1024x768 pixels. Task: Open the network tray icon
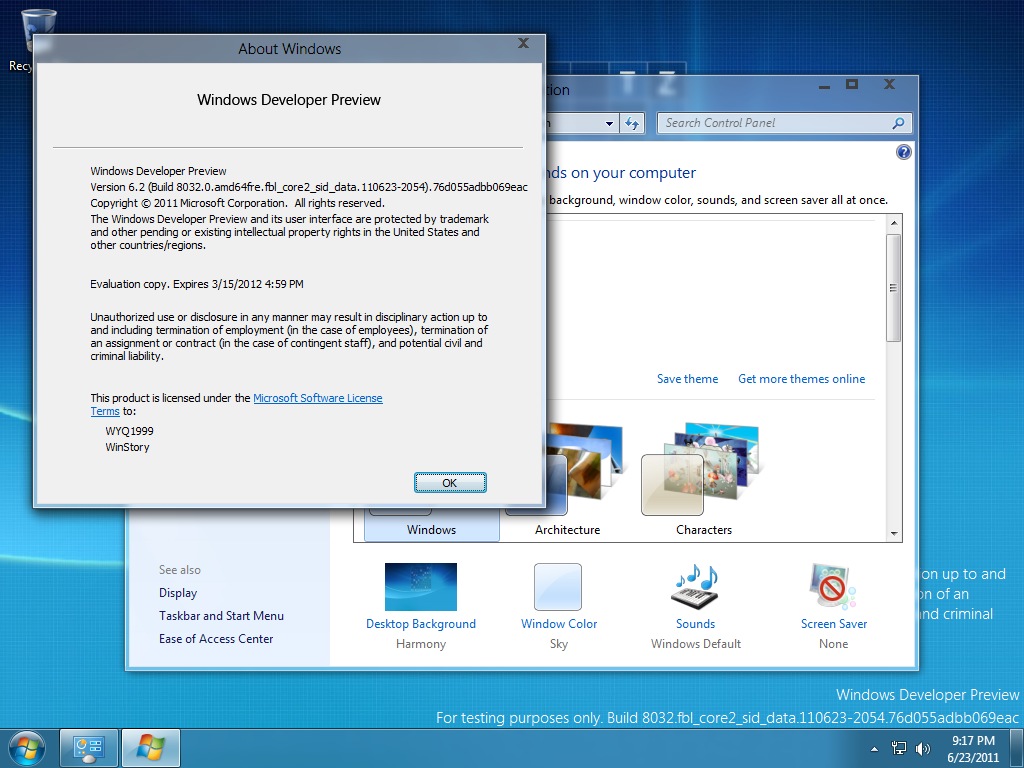[899, 748]
